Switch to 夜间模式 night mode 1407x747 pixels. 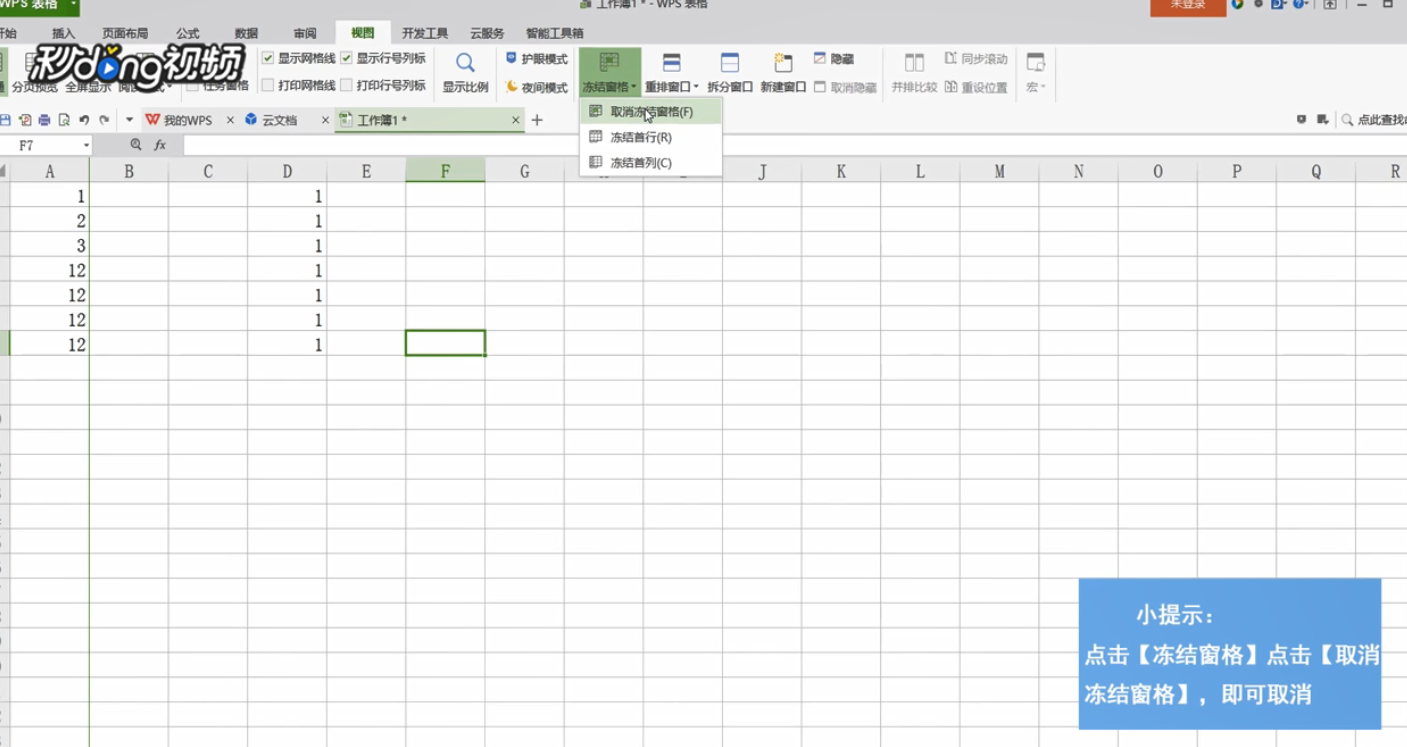[537, 87]
